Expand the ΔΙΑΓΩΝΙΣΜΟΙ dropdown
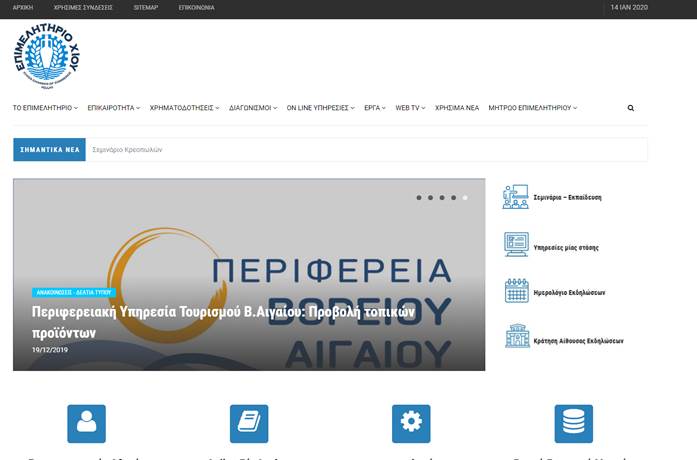This screenshot has width=697, height=460. pyautogui.click(x=253, y=108)
